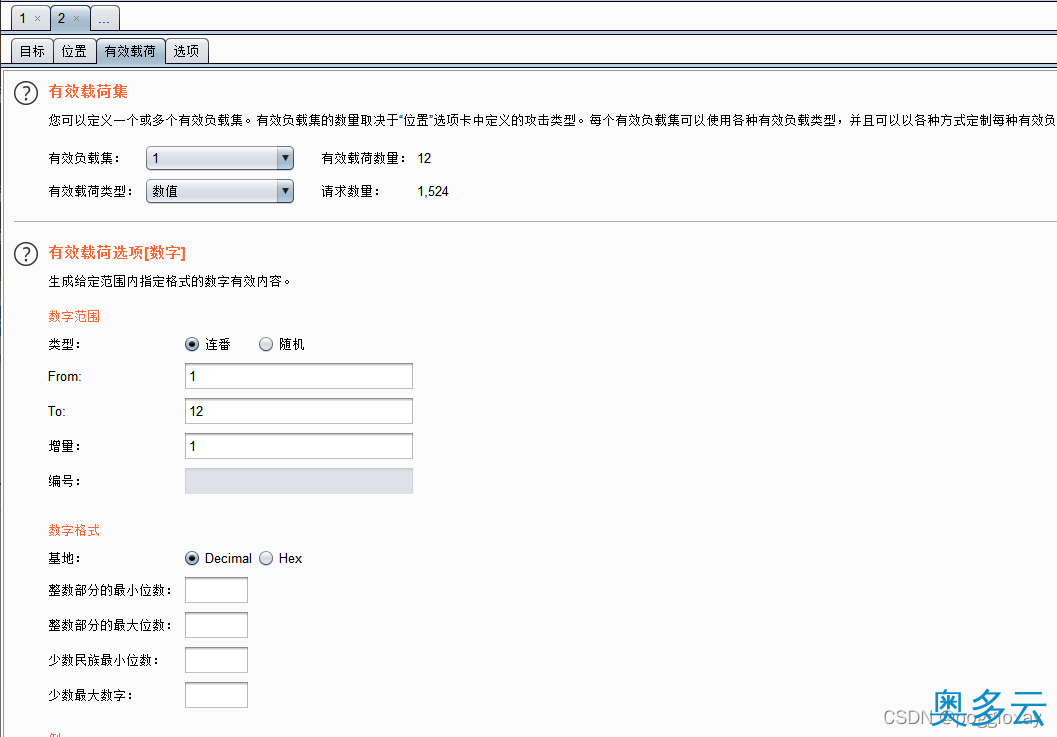1057x737 pixels.
Task: Select the 连番 sequential radio button
Action: 192,345
